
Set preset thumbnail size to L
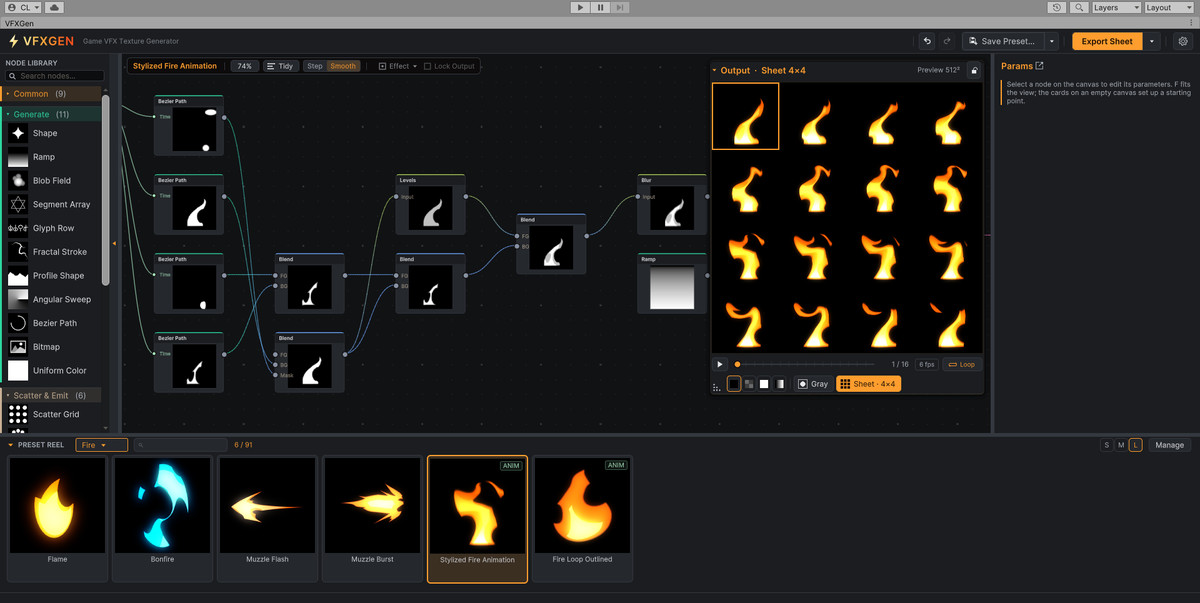coord(1136,445)
